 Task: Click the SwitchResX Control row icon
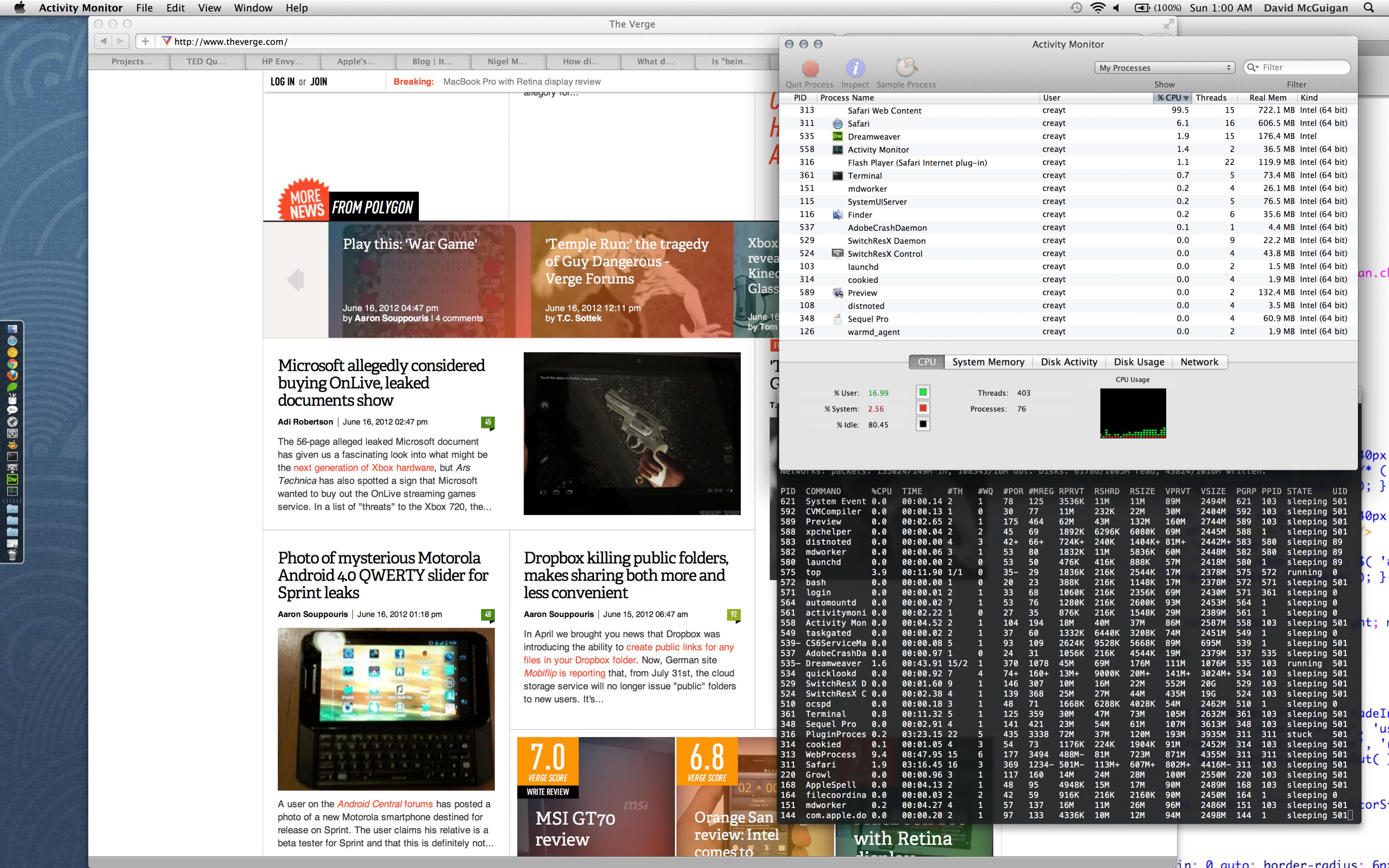tap(838, 254)
